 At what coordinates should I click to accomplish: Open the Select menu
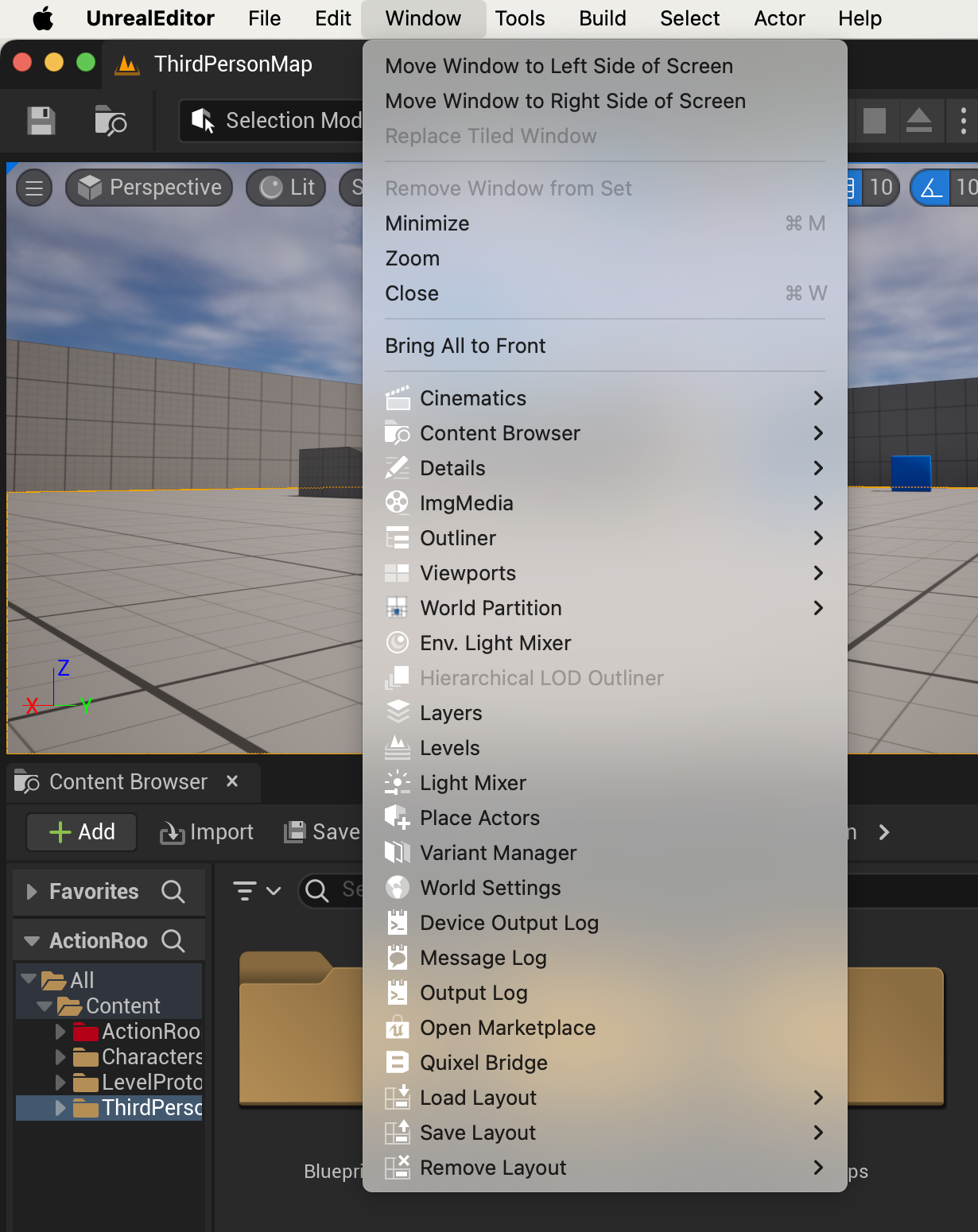tap(690, 18)
